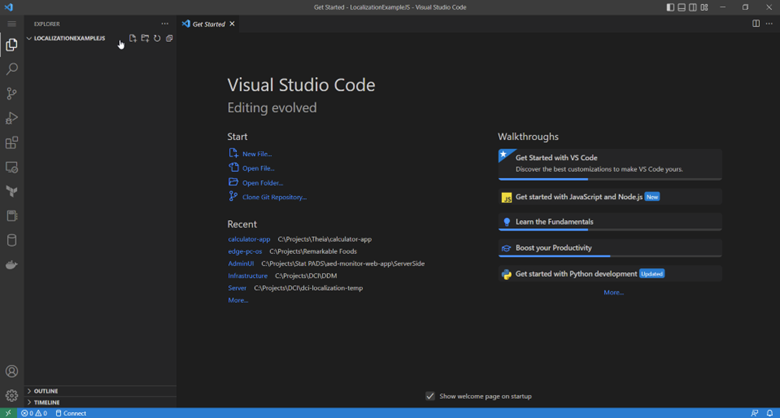Open the Explorer view in activity bar
780x418 pixels.
[11, 45]
